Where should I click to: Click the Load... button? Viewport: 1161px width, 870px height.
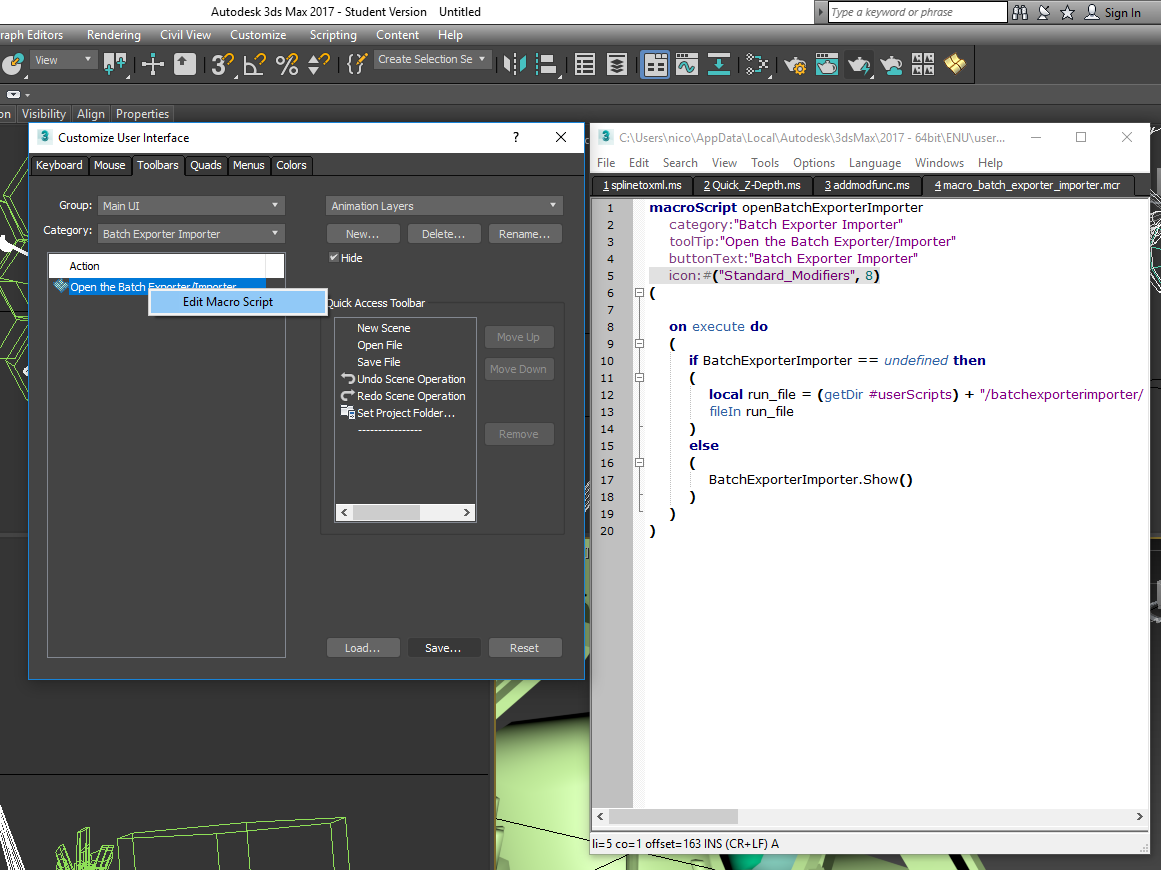click(363, 648)
